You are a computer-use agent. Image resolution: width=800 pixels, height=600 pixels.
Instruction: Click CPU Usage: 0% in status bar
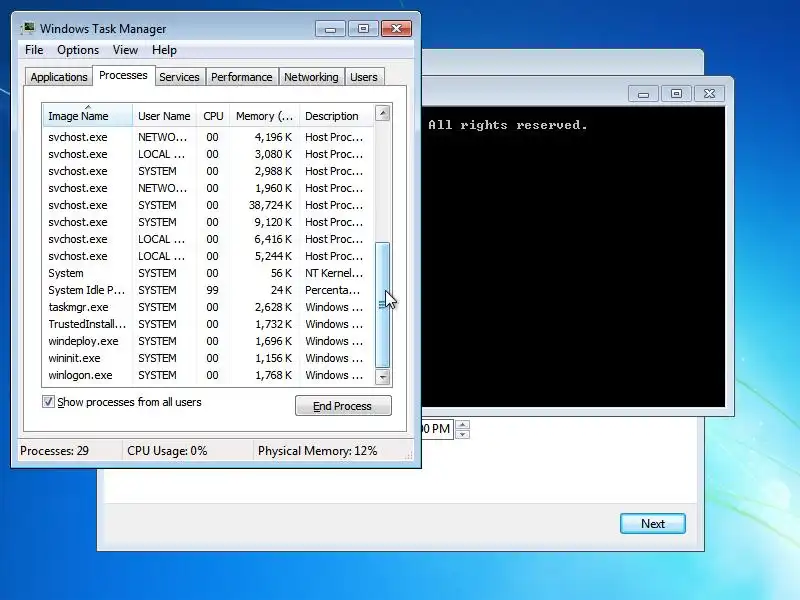(x=167, y=451)
